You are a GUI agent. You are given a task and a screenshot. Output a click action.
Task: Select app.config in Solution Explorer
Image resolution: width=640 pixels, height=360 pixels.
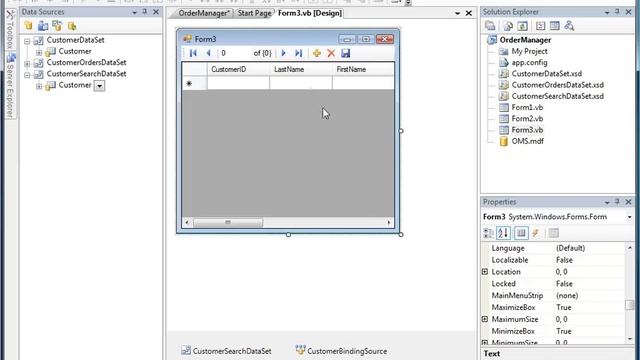click(529, 62)
